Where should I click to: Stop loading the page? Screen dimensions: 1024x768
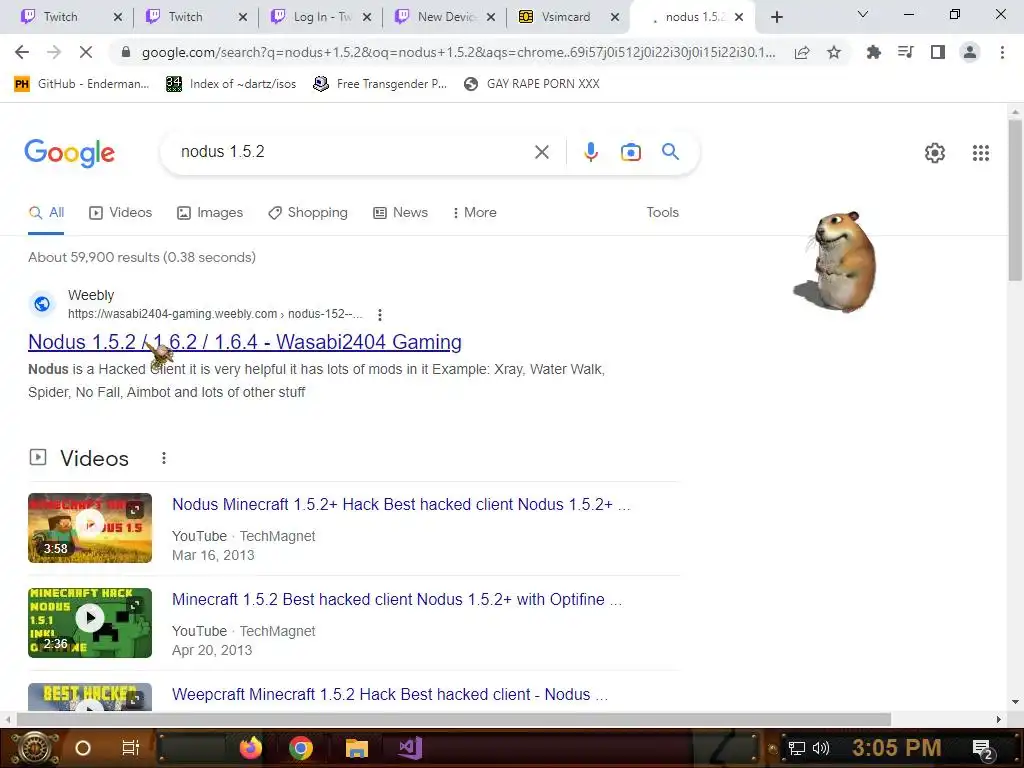pos(86,52)
